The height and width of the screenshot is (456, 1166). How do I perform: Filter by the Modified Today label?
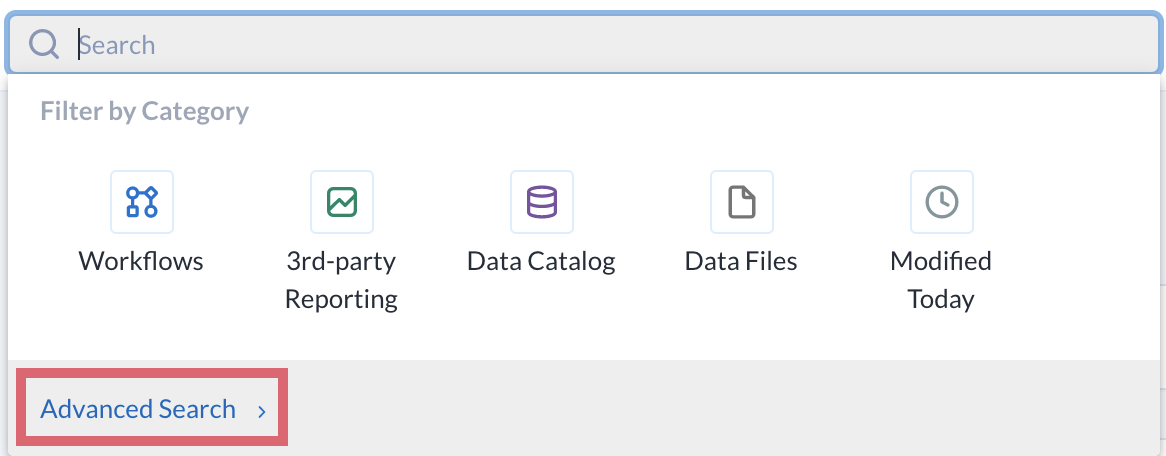click(x=941, y=280)
